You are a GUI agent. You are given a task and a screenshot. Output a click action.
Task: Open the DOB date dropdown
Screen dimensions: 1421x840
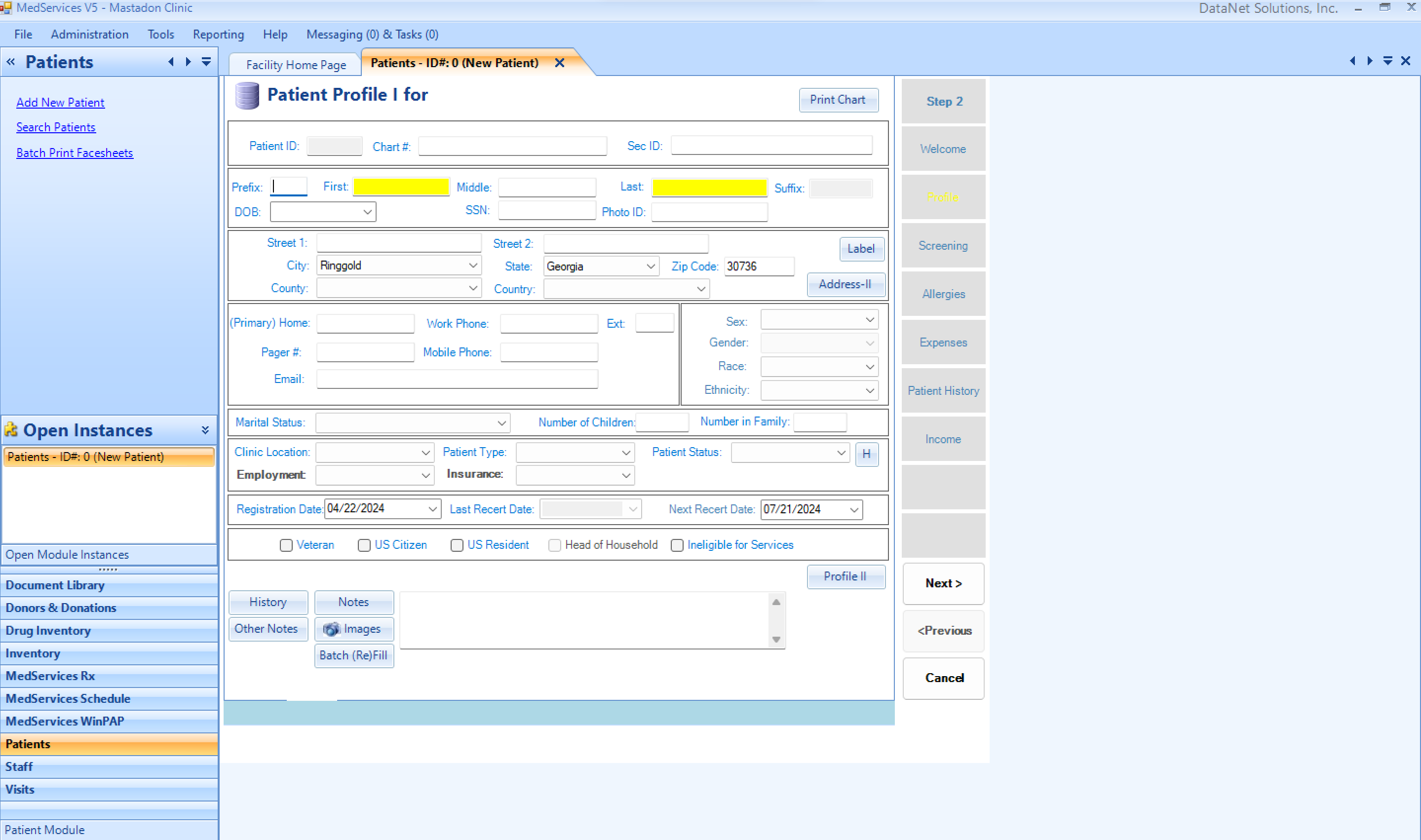click(367, 212)
